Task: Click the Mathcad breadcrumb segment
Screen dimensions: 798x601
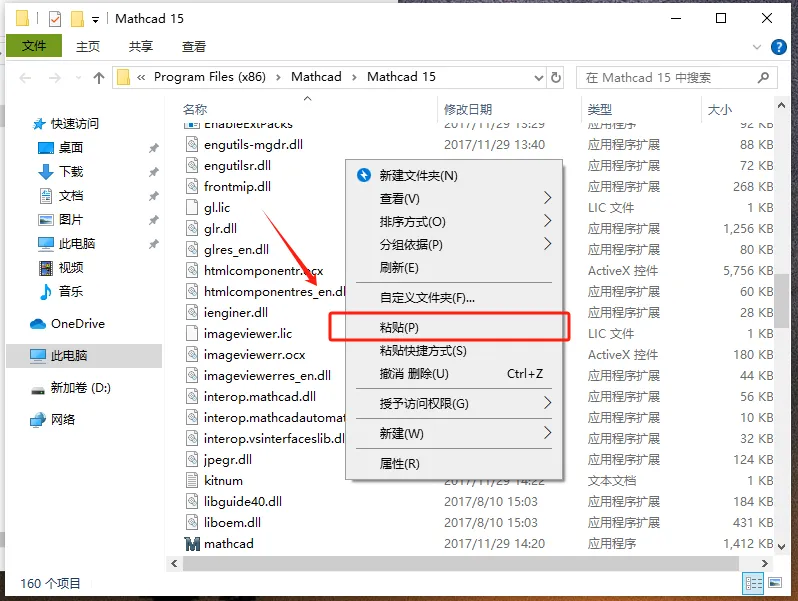Action: point(316,77)
